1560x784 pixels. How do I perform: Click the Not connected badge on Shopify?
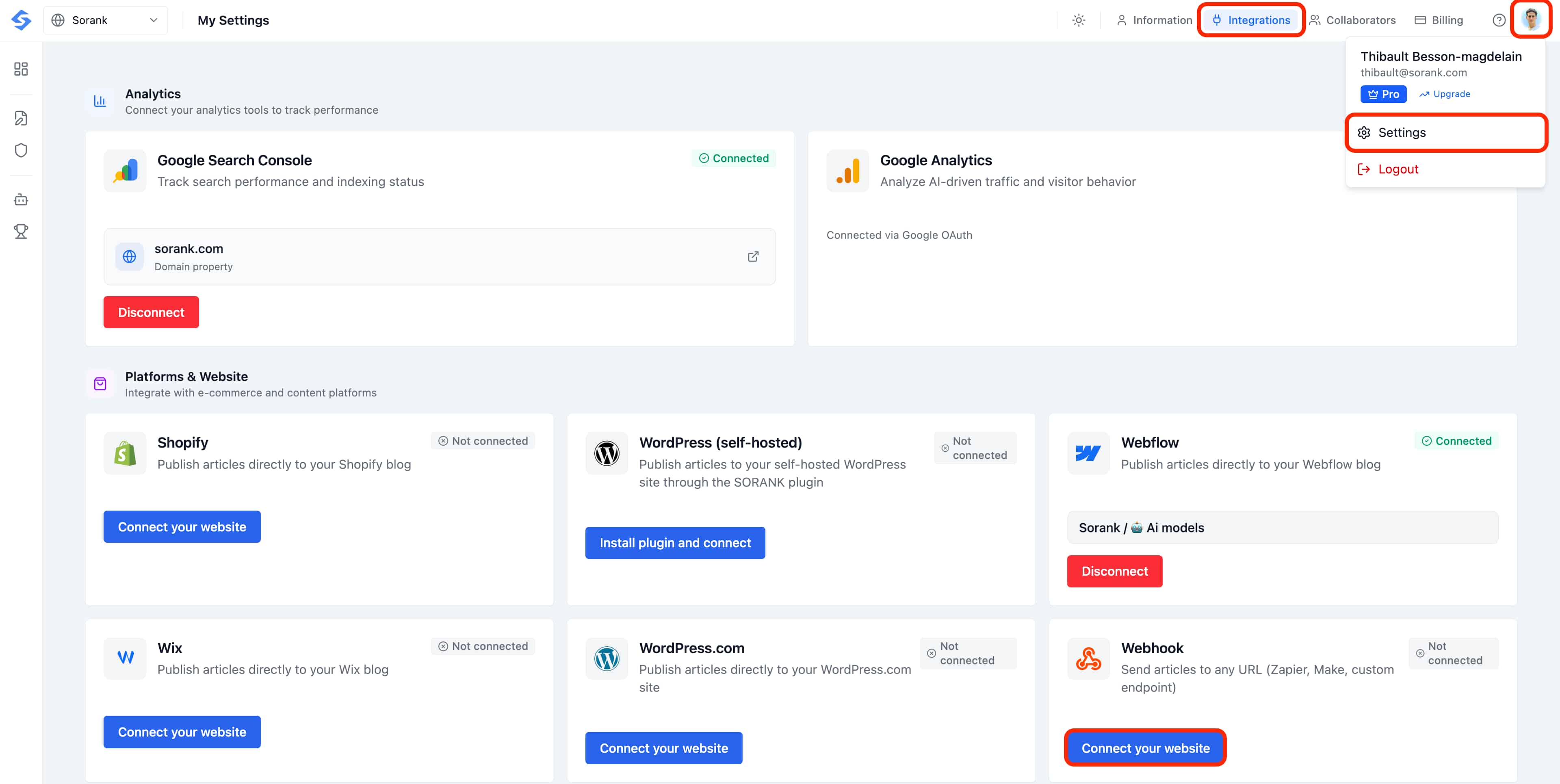[x=483, y=441]
